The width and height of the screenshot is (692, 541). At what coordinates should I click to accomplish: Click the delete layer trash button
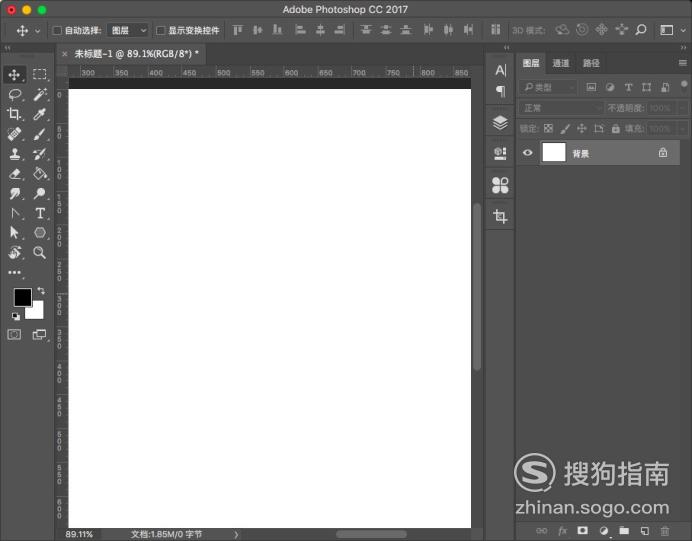[665, 530]
